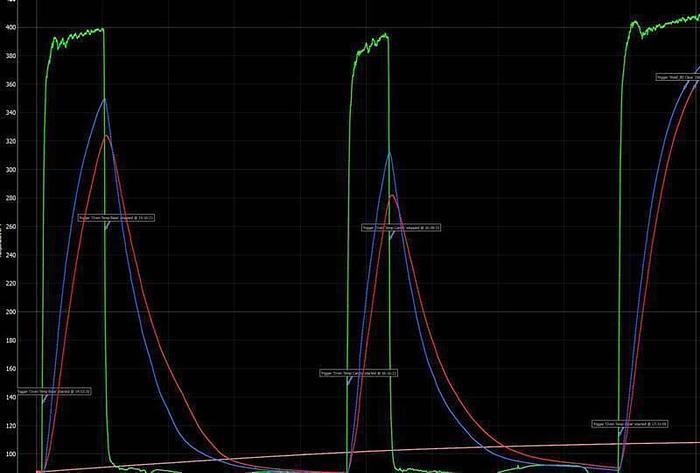Click the 200 label on the Y axis

point(10,312)
